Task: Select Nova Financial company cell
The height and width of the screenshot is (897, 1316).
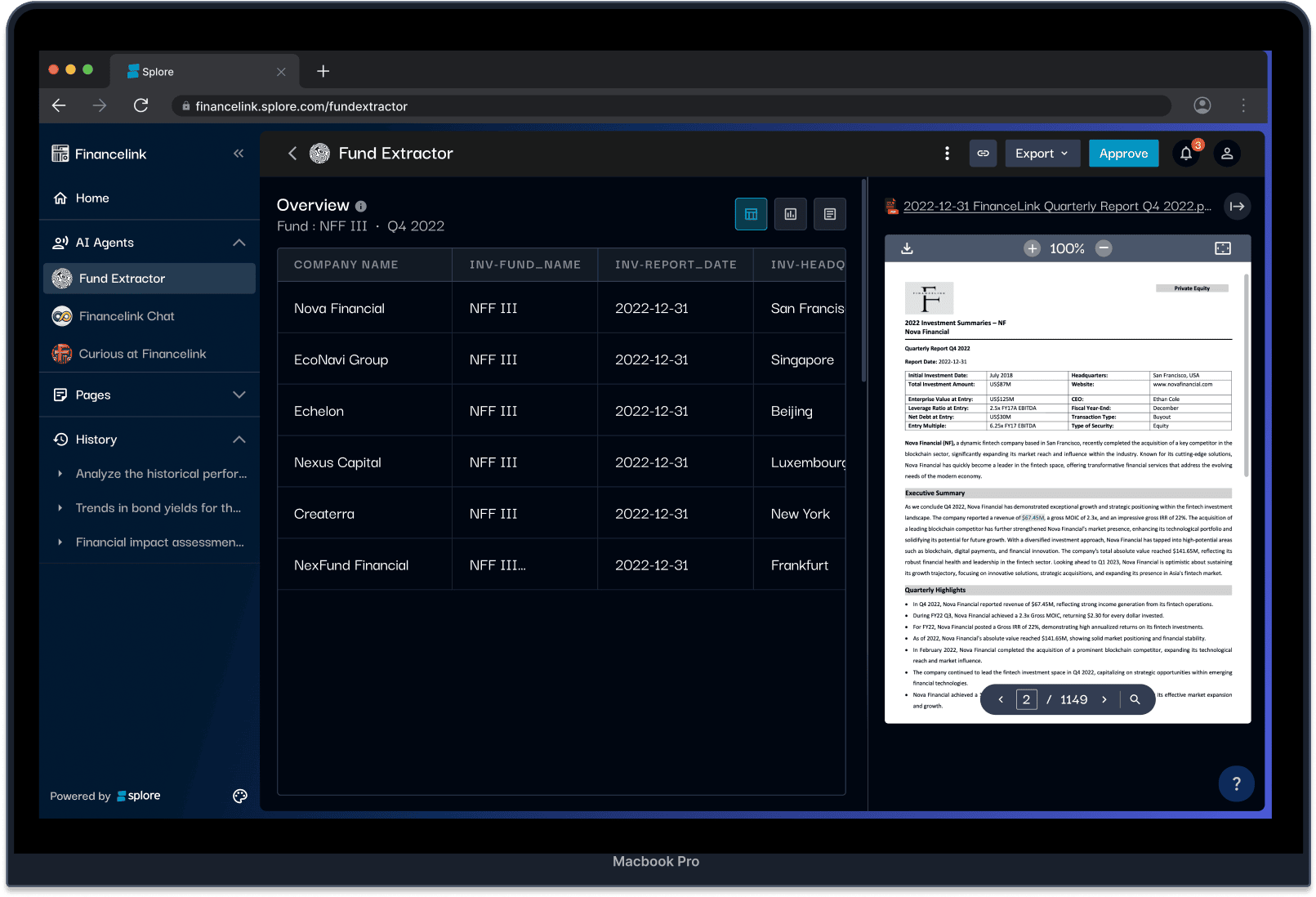Action: (364, 308)
